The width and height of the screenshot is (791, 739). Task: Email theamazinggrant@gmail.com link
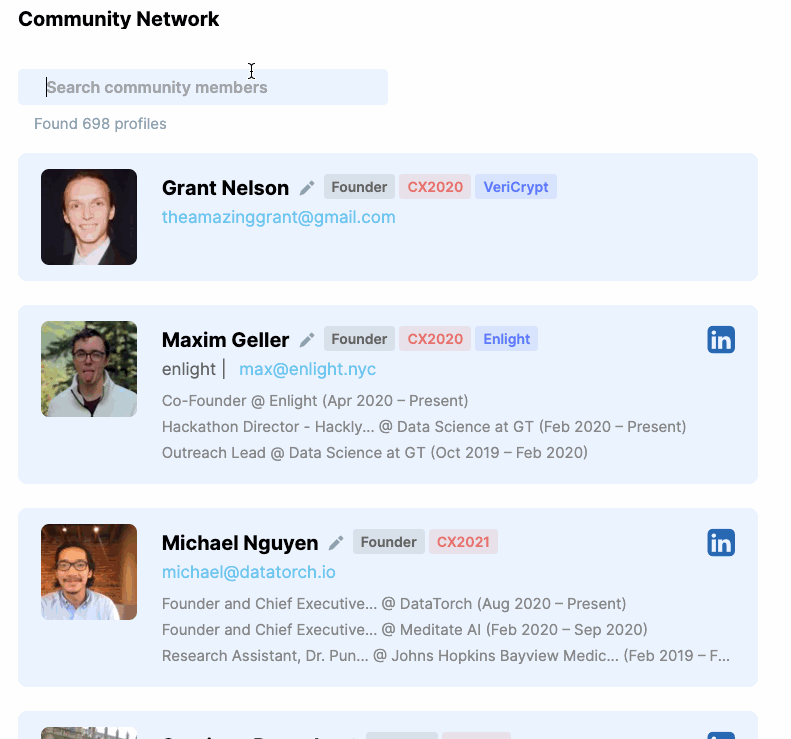pyautogui.click(x=278, y=217)
